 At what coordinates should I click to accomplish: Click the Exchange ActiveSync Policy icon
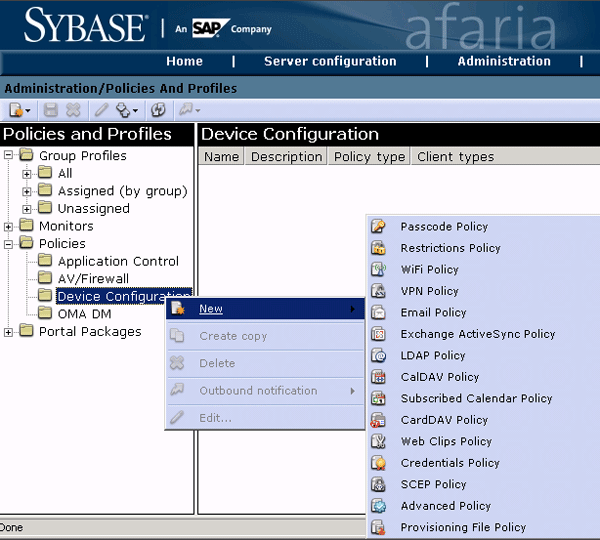pyautogui.click(x=378, y=334)
